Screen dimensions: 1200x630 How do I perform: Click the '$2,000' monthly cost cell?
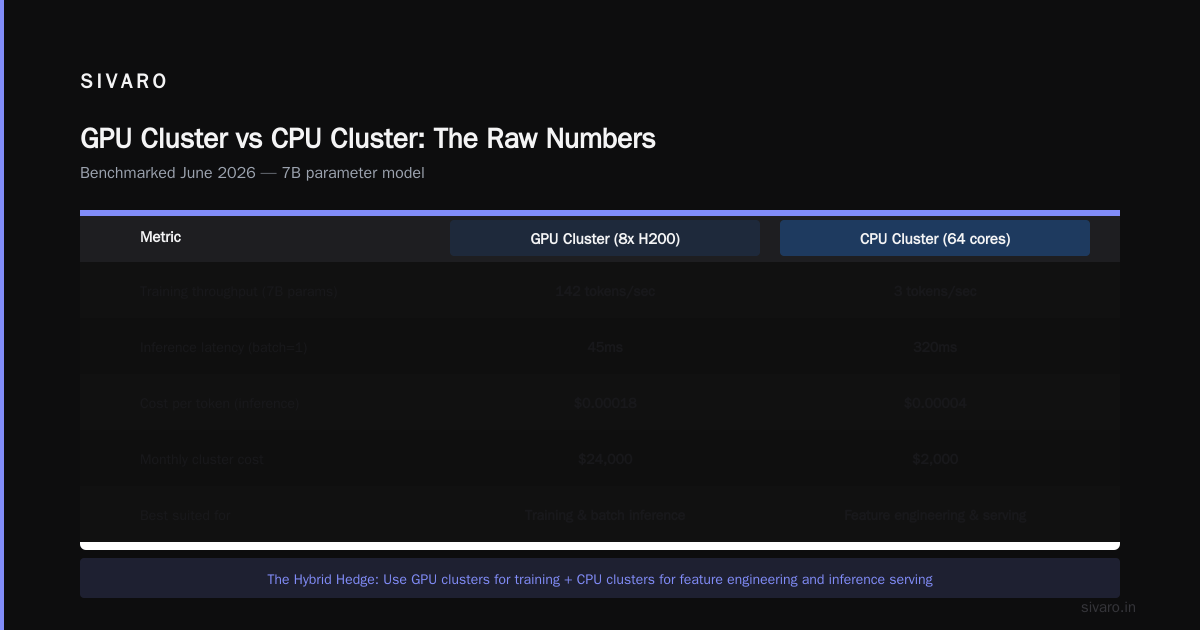pos(935,459)
